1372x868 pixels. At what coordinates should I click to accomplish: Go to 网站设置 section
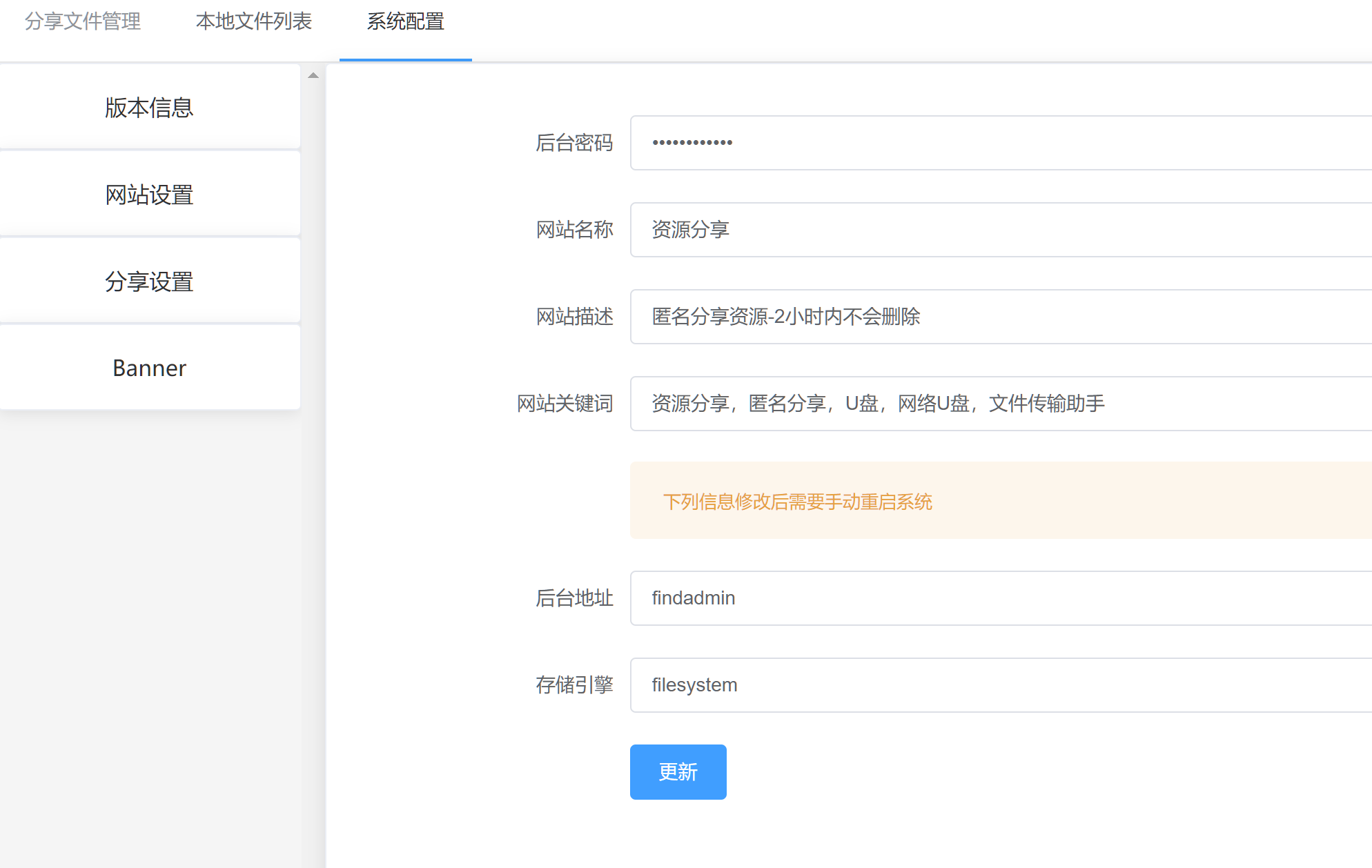click(x=149, y=195)
